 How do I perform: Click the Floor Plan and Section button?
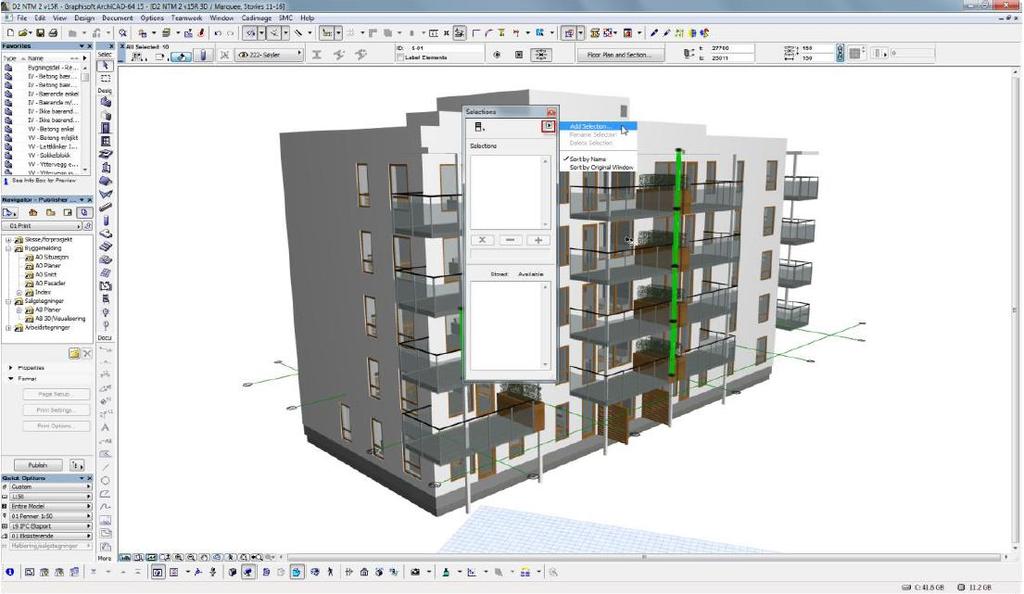620,55
